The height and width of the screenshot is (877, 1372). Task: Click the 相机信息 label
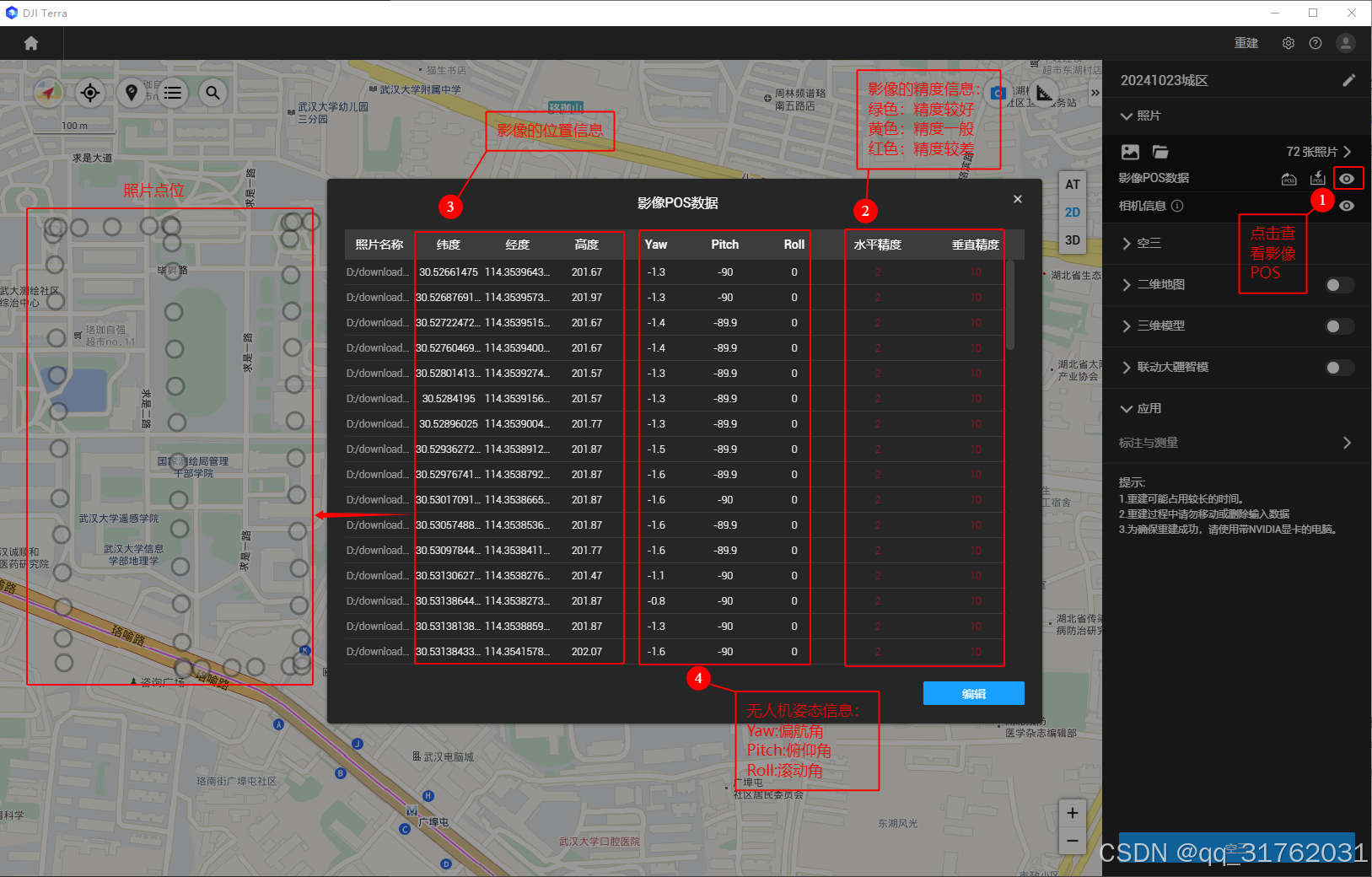(x=1143, y=206)
